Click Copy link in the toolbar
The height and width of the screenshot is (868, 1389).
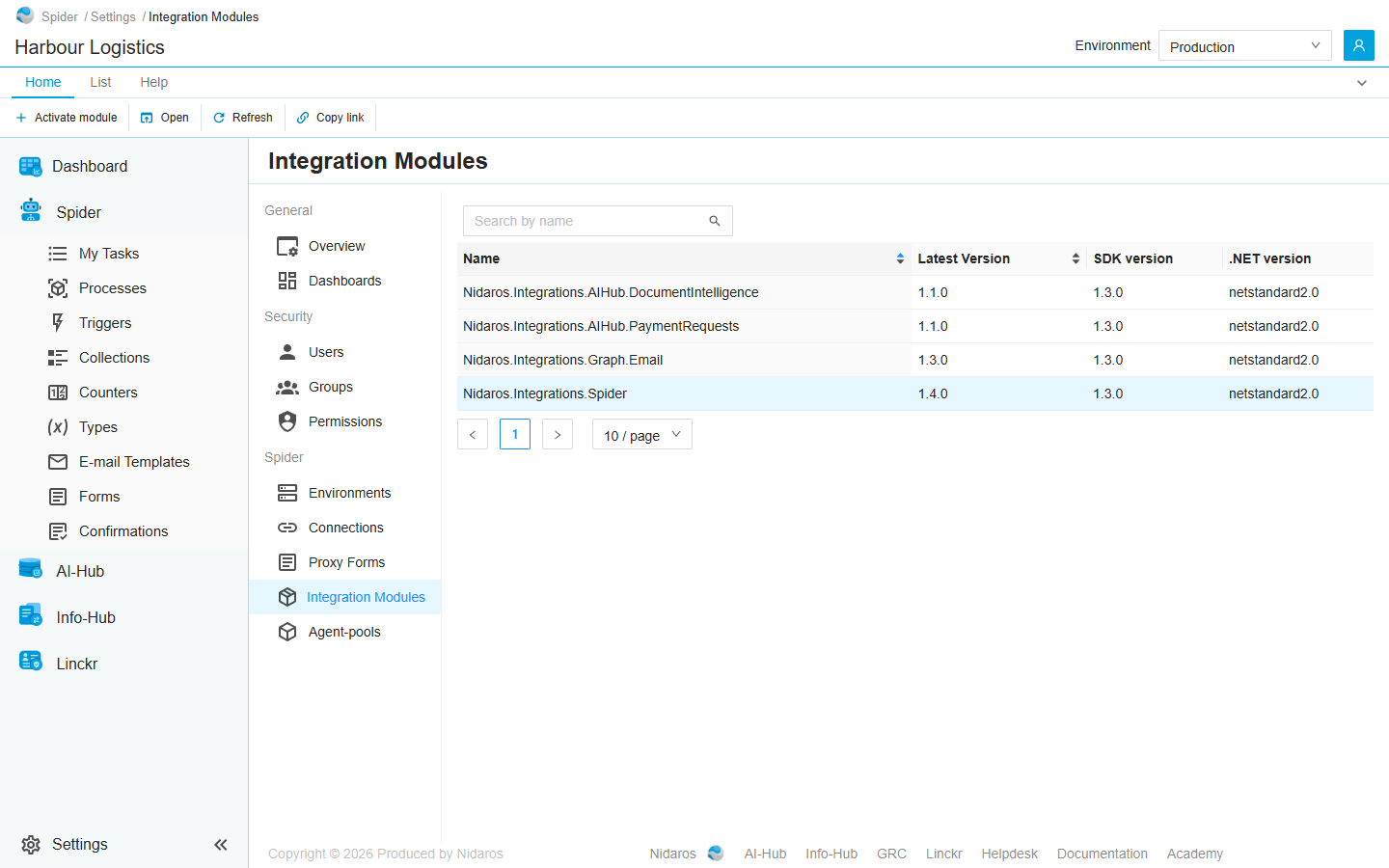coord(331,118)
